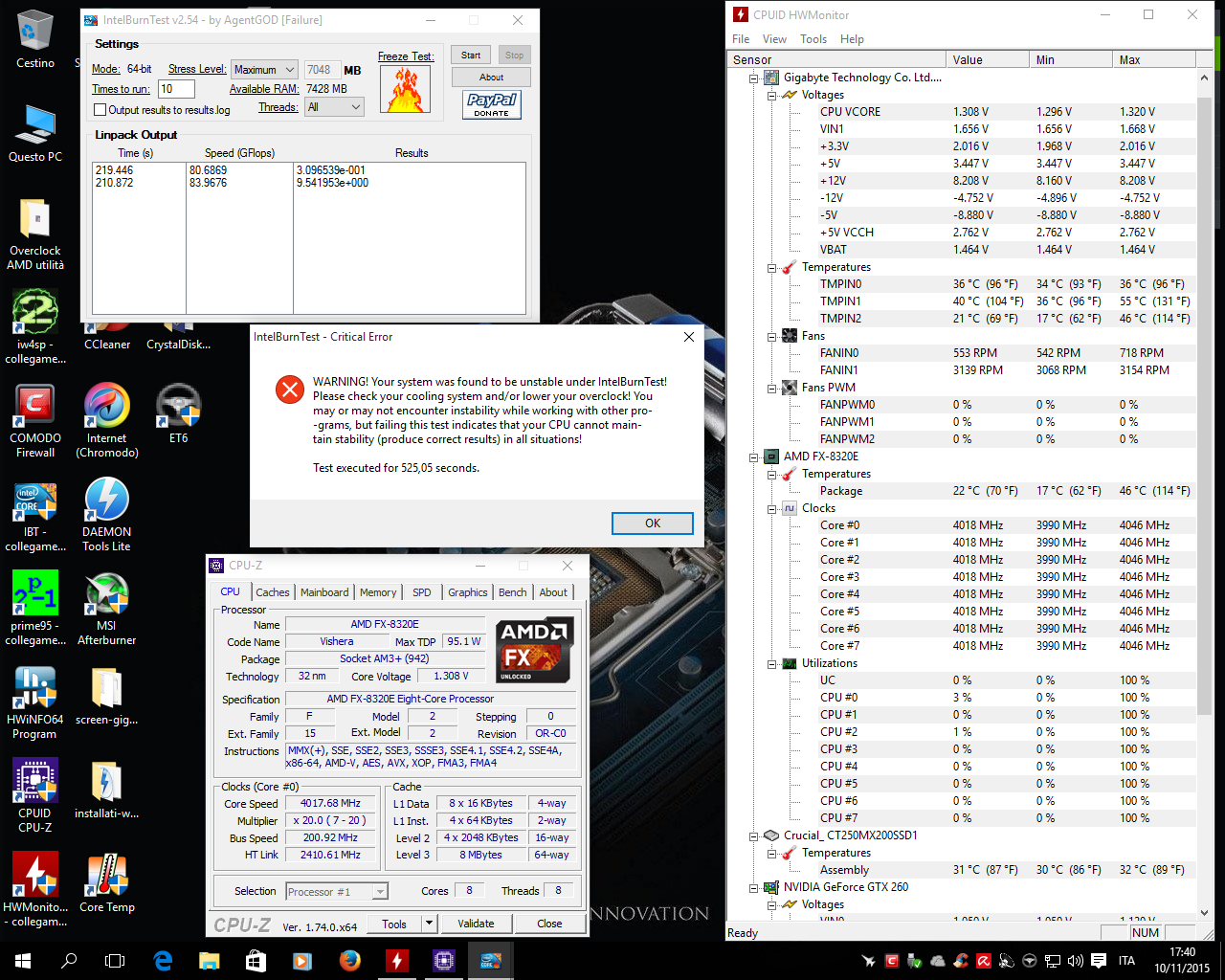Open the Help menu in HWMonitor
Image resolution: width=1225 pixels, height=980 pixels.
pyautogui.click(x=852, y=39)
